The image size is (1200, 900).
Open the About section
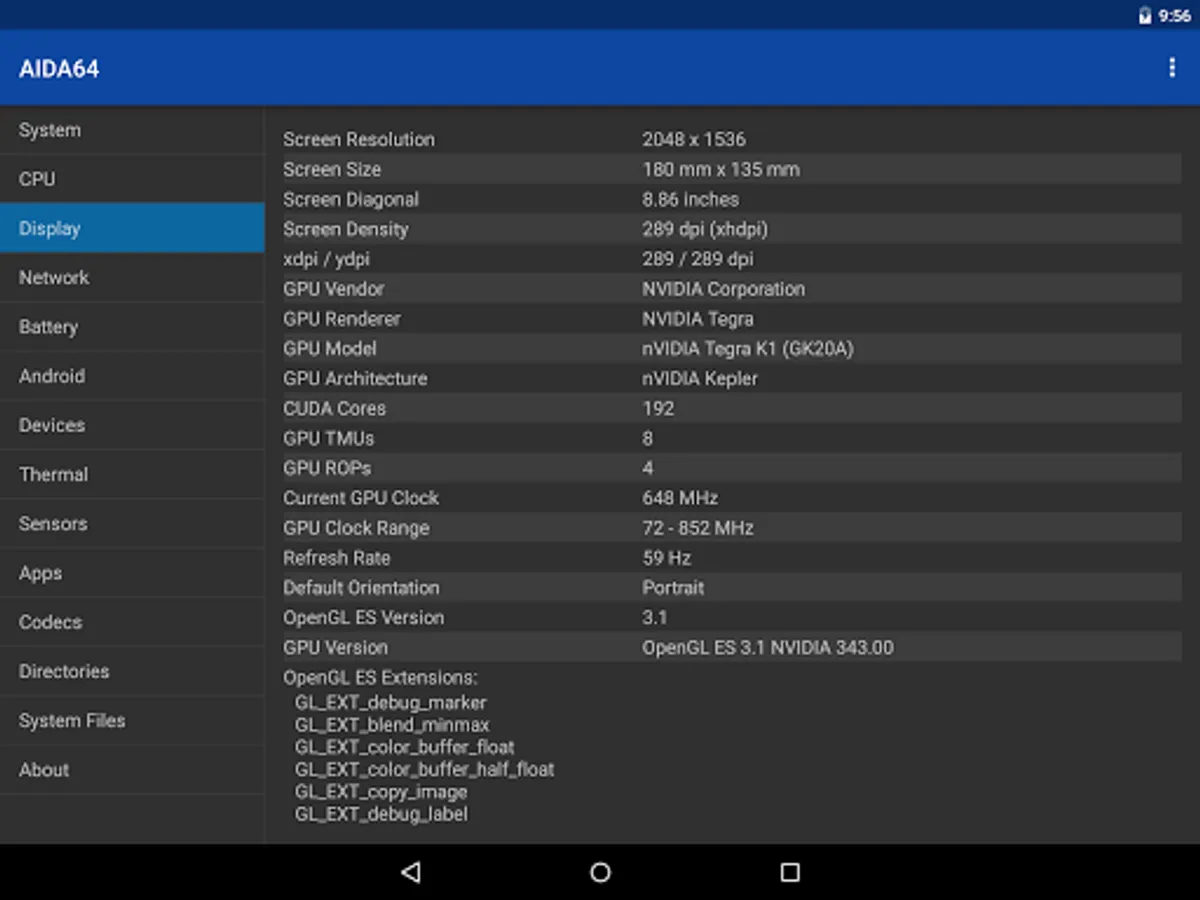click(132, 770)
